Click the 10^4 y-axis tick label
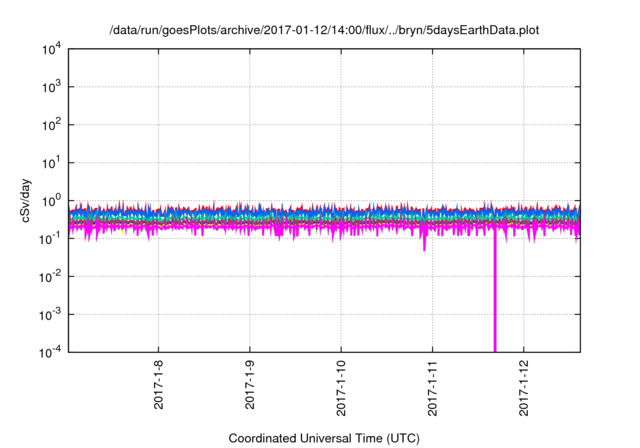Viewport: 640px width, 448px height. pyautogui.click(x=52, y=49)
